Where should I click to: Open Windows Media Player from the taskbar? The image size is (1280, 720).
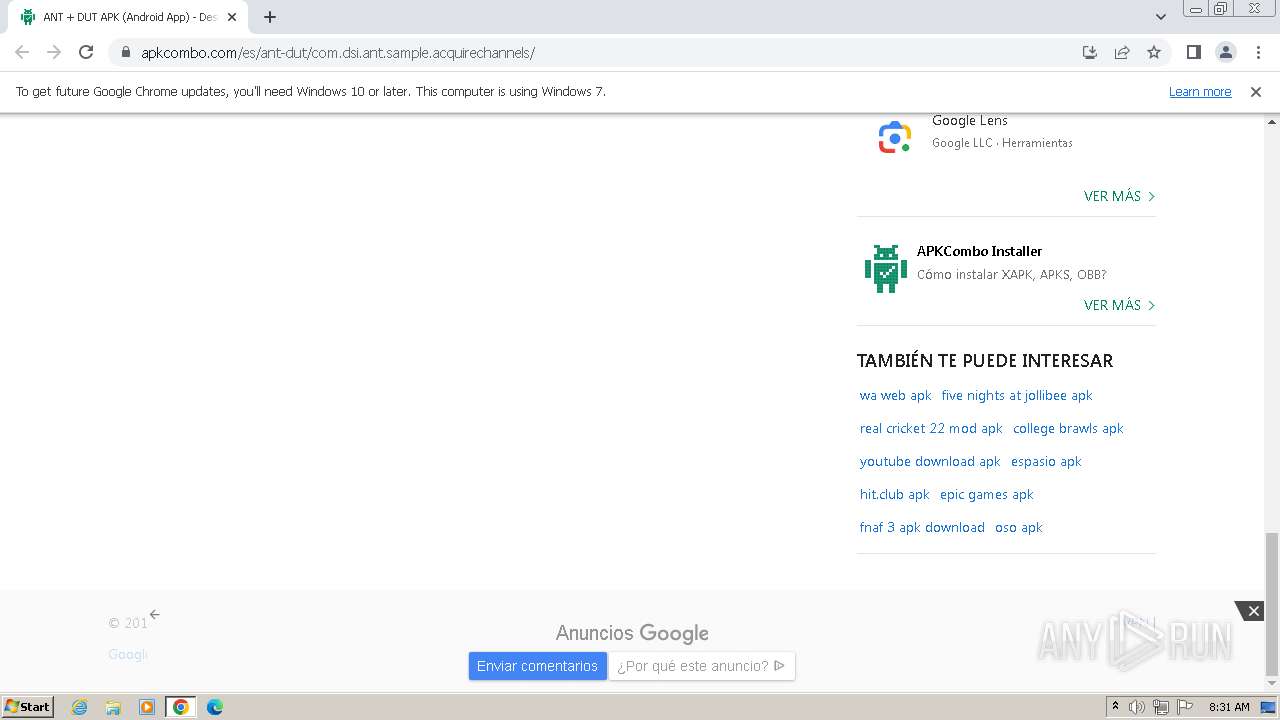[x=147, y=707]
